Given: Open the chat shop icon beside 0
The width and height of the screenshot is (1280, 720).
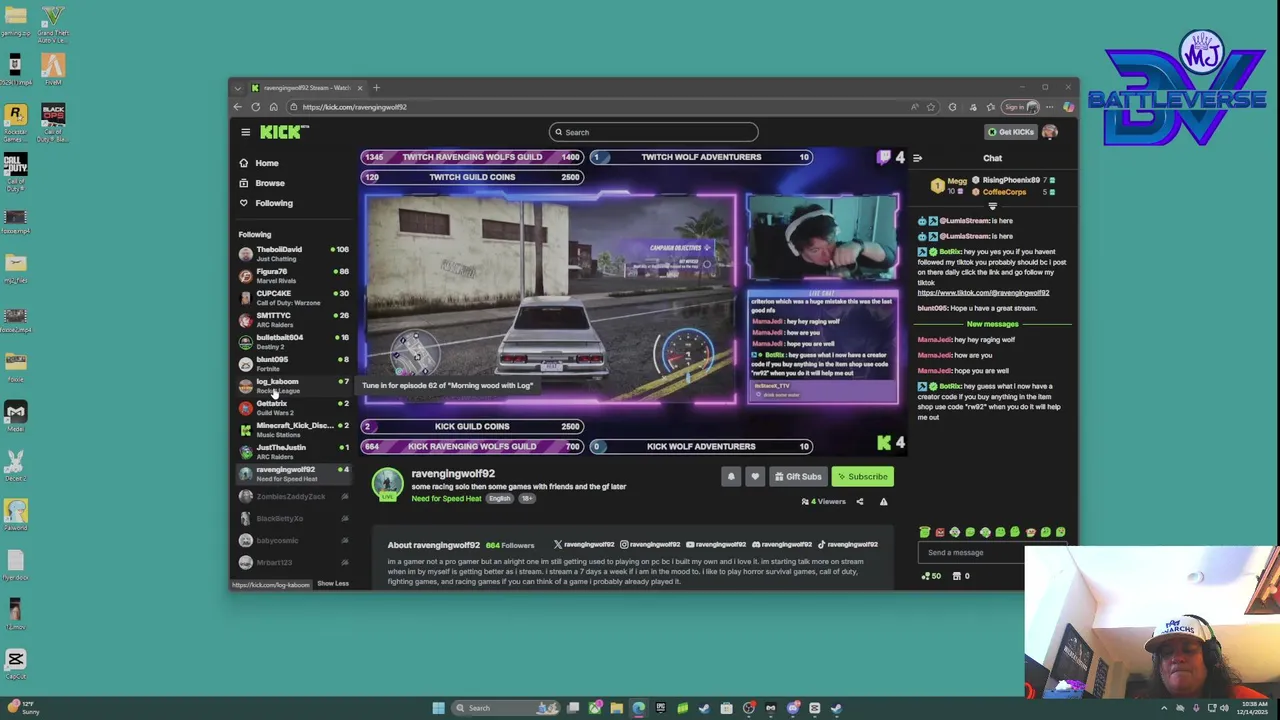Looking at the screenshot, I should tap(957, 576).
